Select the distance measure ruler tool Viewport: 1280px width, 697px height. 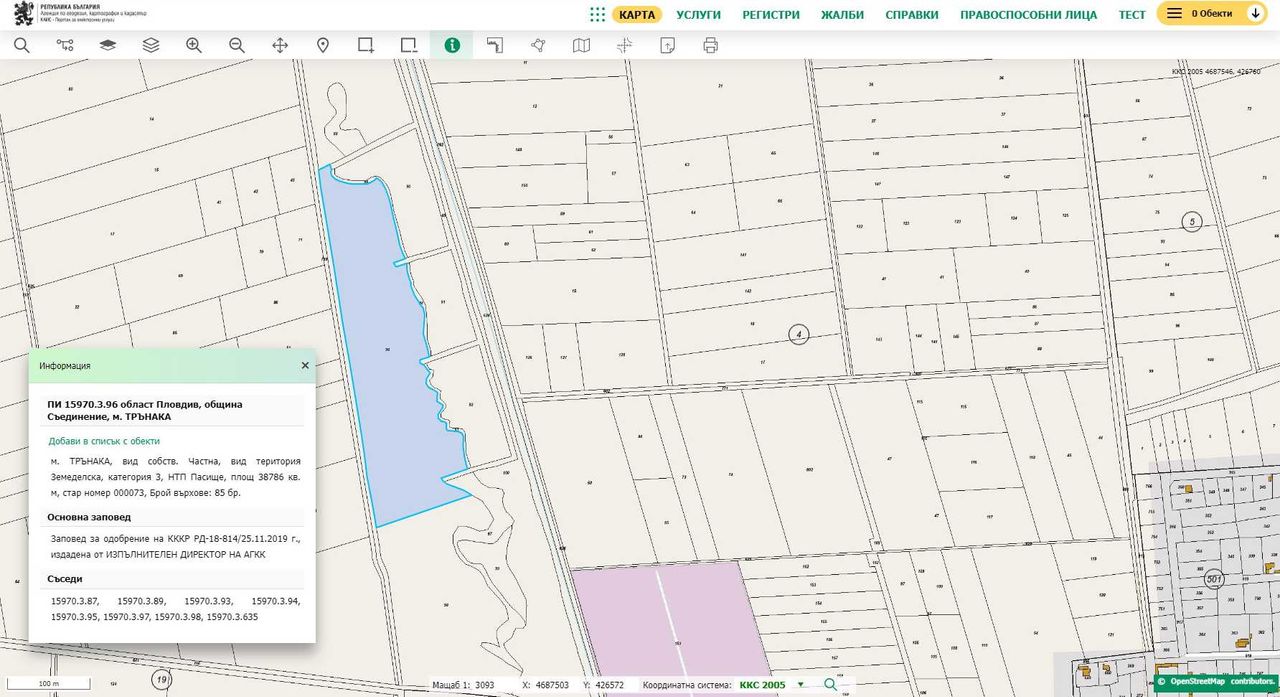[x=495, y=45]
